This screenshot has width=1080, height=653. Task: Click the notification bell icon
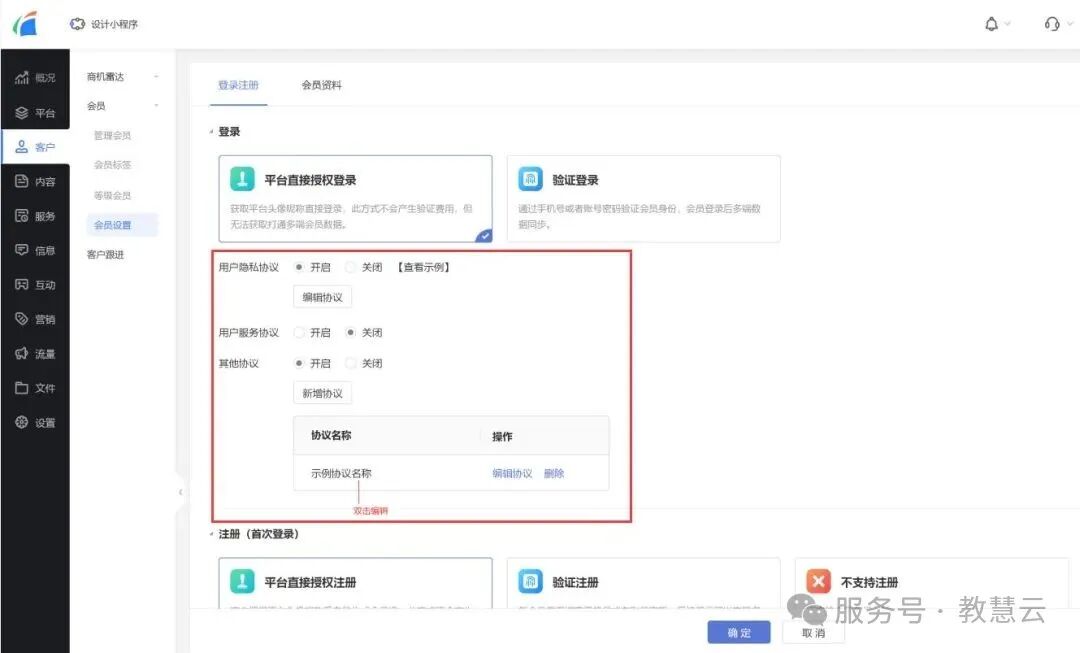tap(991, 24)
